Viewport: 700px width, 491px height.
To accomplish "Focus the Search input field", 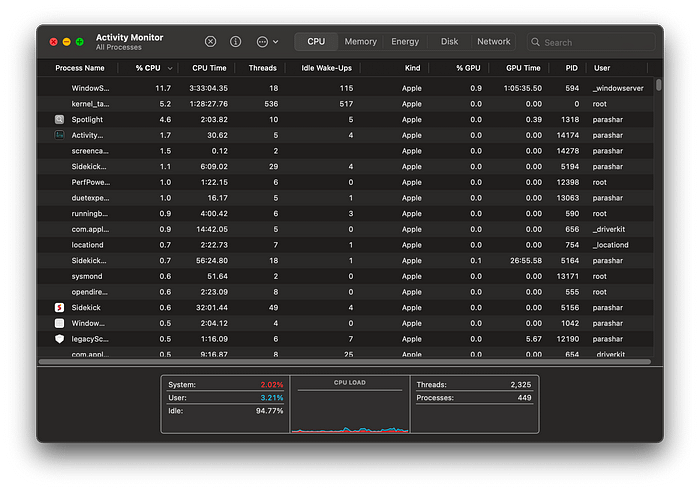I will point(591,42).
